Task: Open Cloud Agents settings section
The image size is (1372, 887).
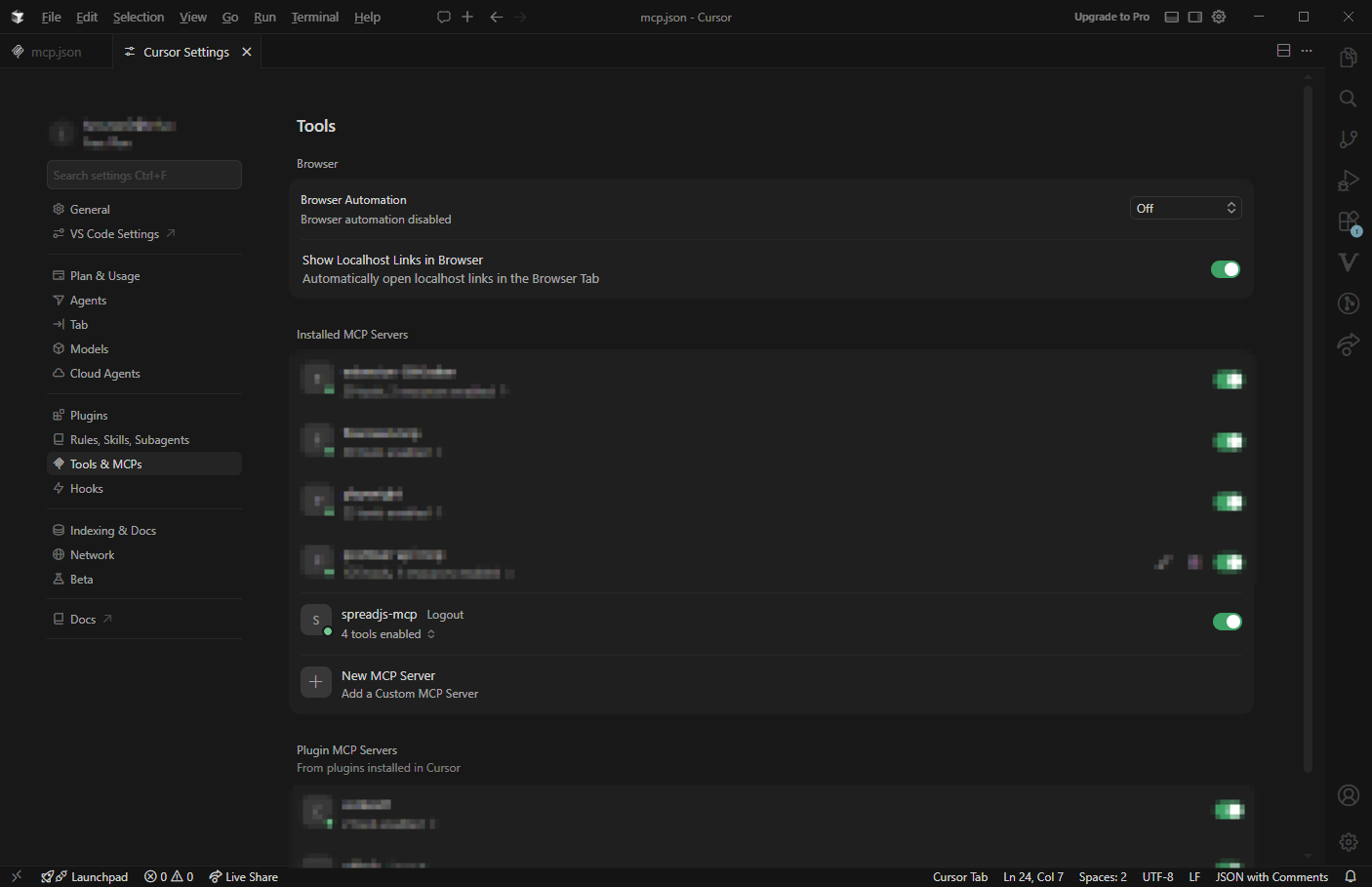Action: pyautogui.click(x=144, y=374)
